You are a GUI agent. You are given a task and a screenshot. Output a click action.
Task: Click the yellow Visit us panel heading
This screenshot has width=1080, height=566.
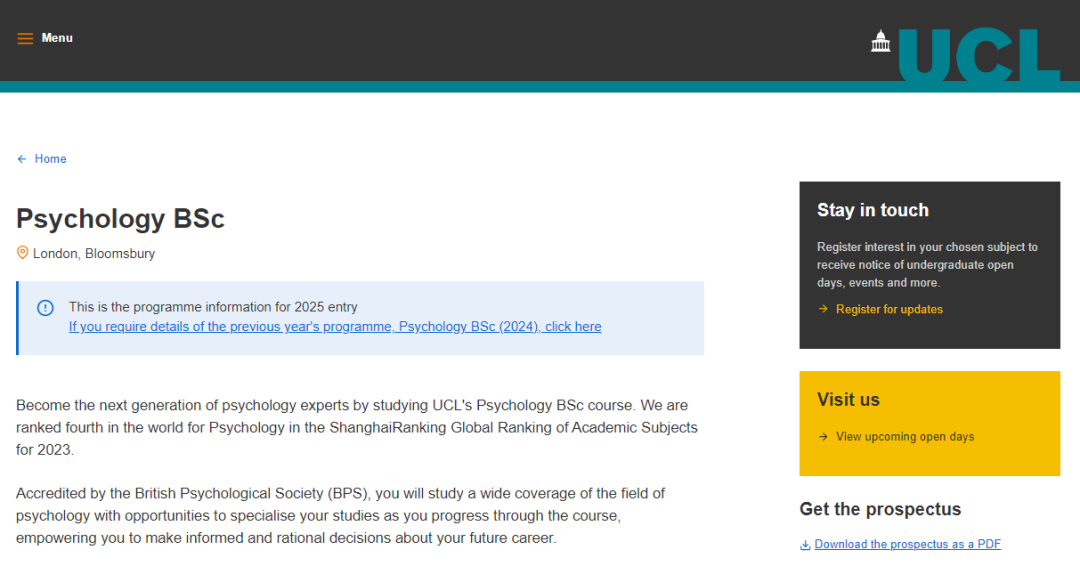[849, 399]
